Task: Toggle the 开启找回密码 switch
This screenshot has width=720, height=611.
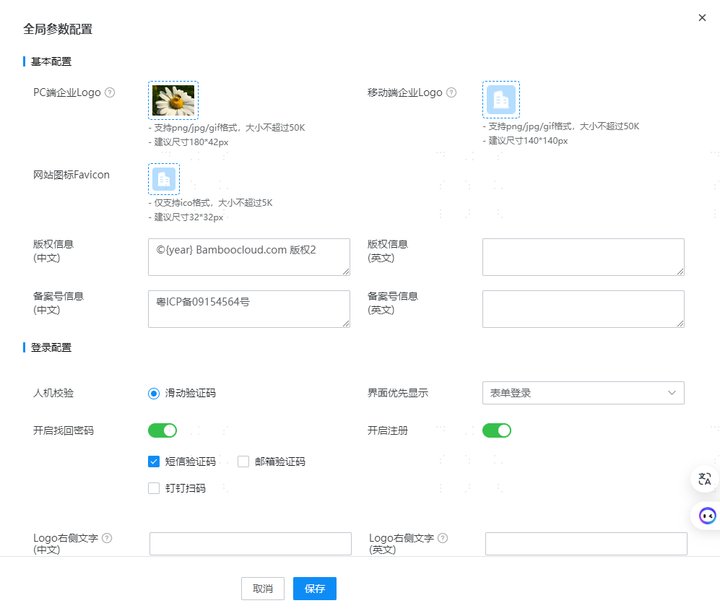Action: 162,431
